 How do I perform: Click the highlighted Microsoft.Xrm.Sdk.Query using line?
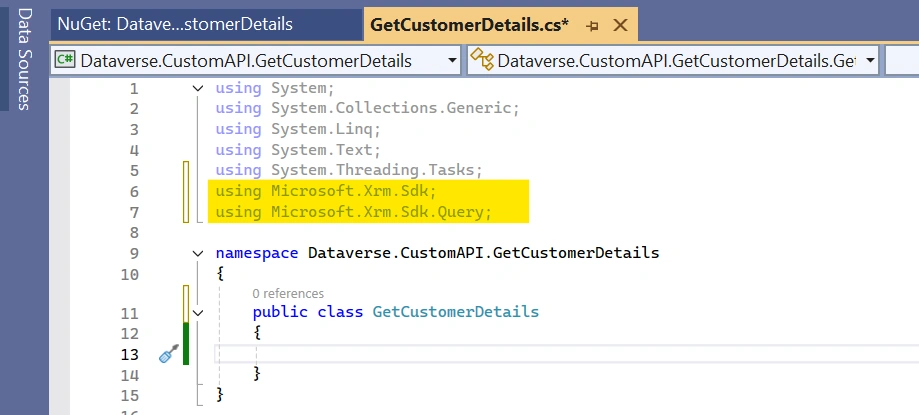353,212
